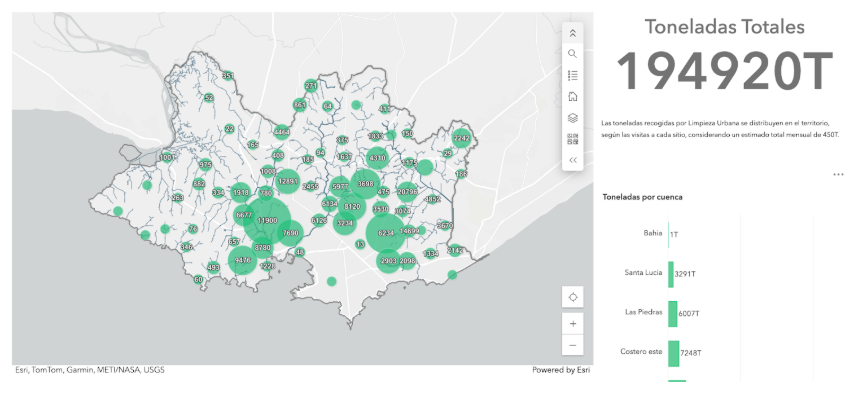Click the 1175 cluster marker
The image size is (858, 398).
tap(409, 163)
